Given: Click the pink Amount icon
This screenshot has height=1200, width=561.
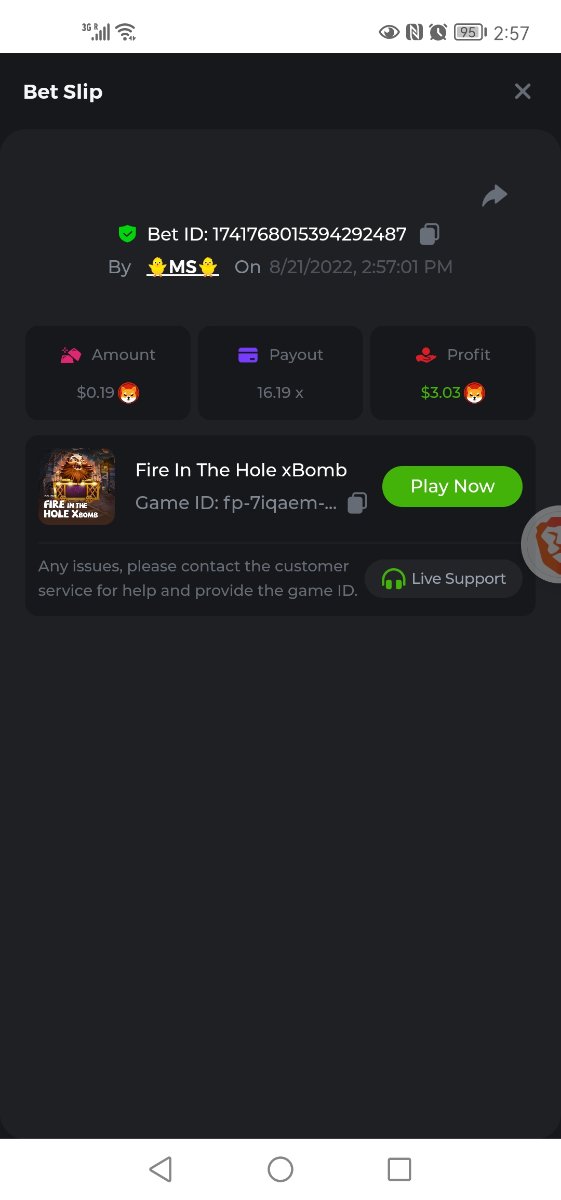Looking at the screenshot, I should coord(70,355).
